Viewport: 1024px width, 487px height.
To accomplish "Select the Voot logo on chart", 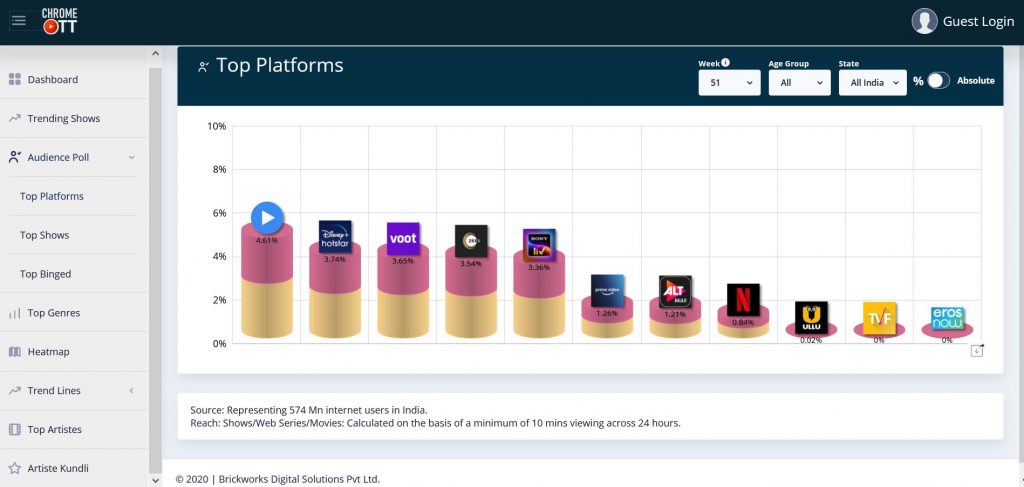I will 403,238.
